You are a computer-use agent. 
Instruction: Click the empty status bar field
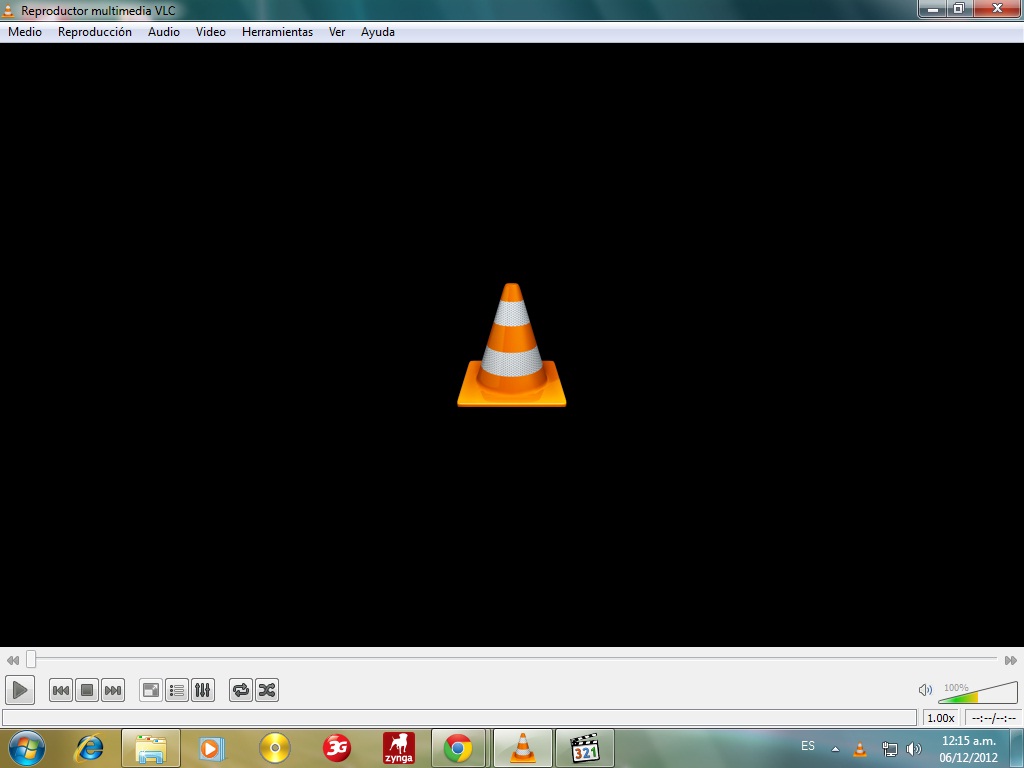pos(460,718)
